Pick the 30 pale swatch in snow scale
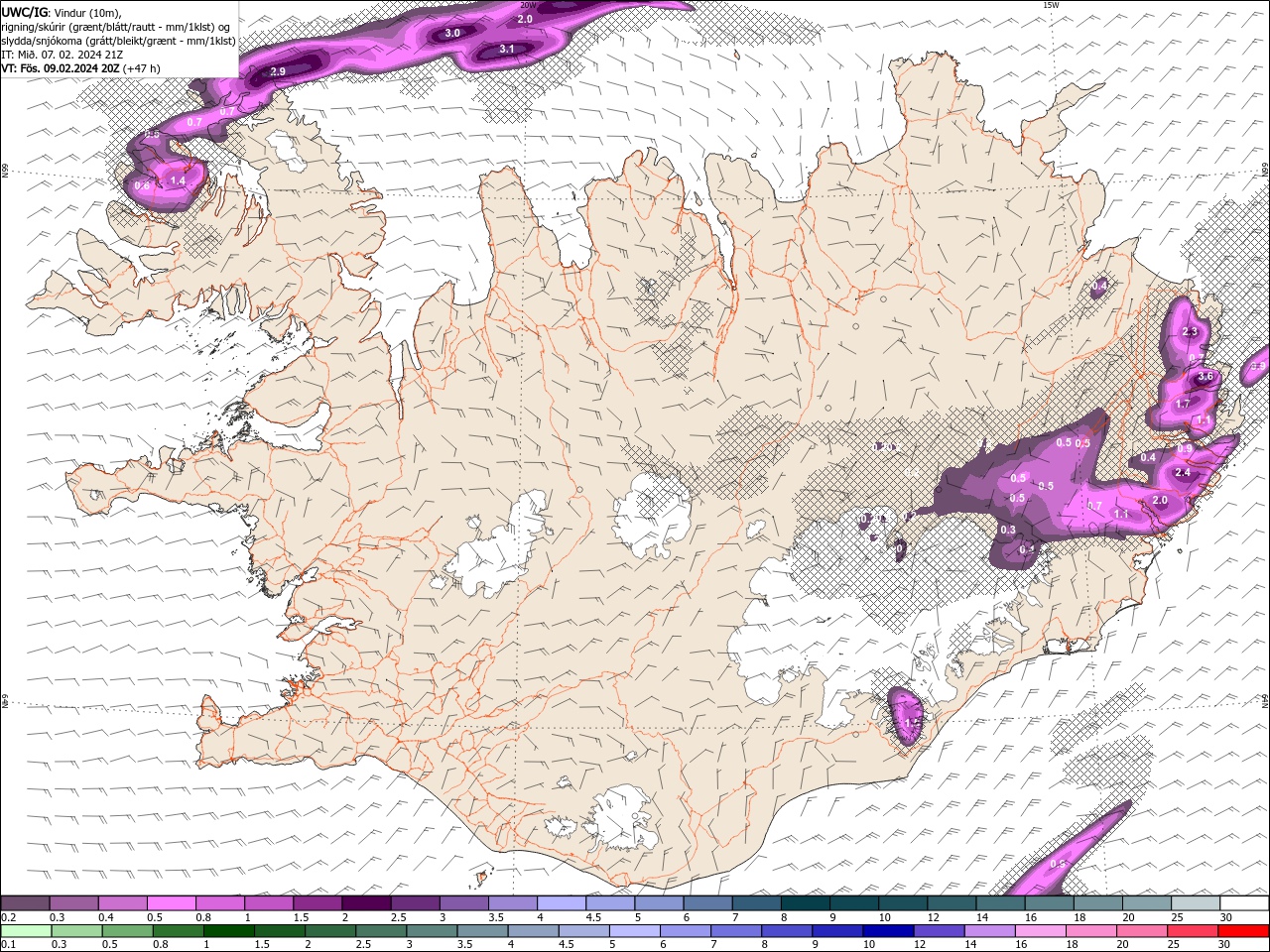 click(1244, 903)
